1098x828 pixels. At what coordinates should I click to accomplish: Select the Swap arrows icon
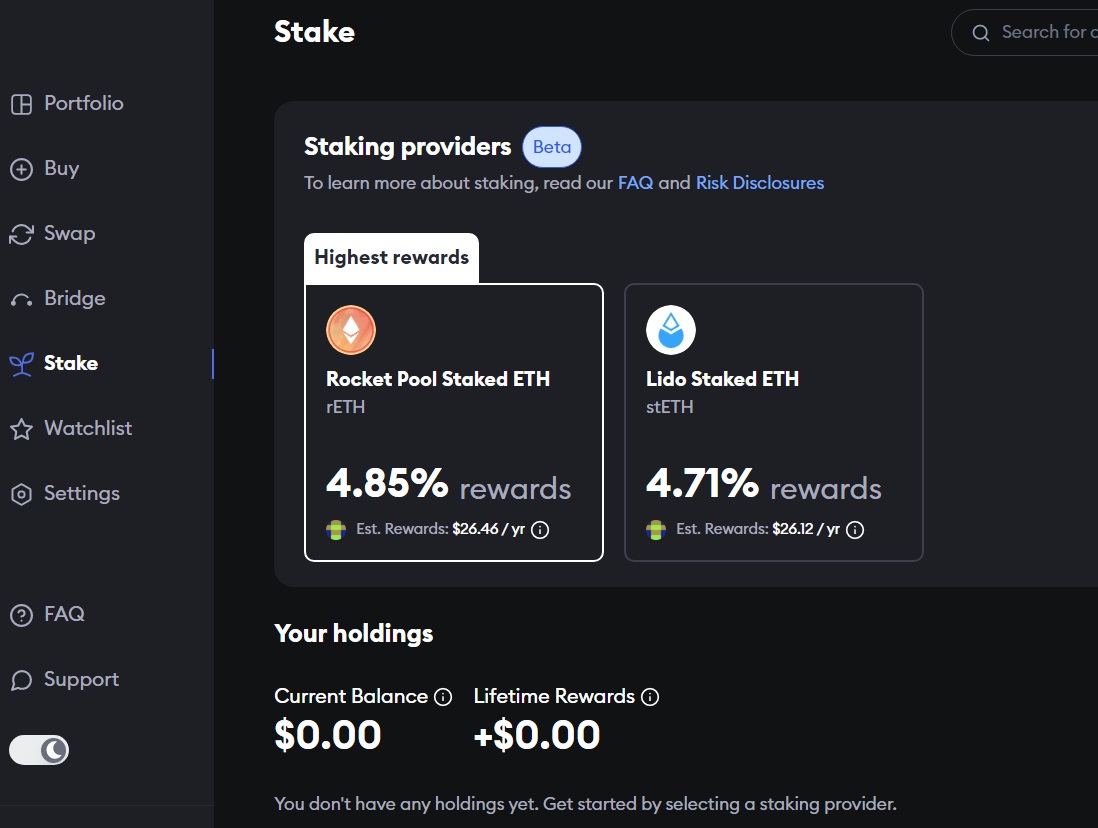coord(21,234)
